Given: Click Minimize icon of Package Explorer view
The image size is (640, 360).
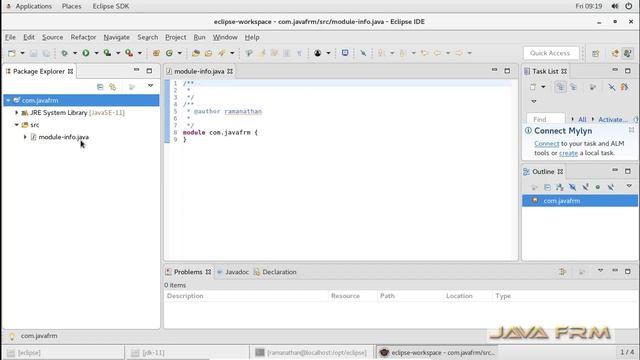Looking at the screenshot, I should (x=136, y=70).
